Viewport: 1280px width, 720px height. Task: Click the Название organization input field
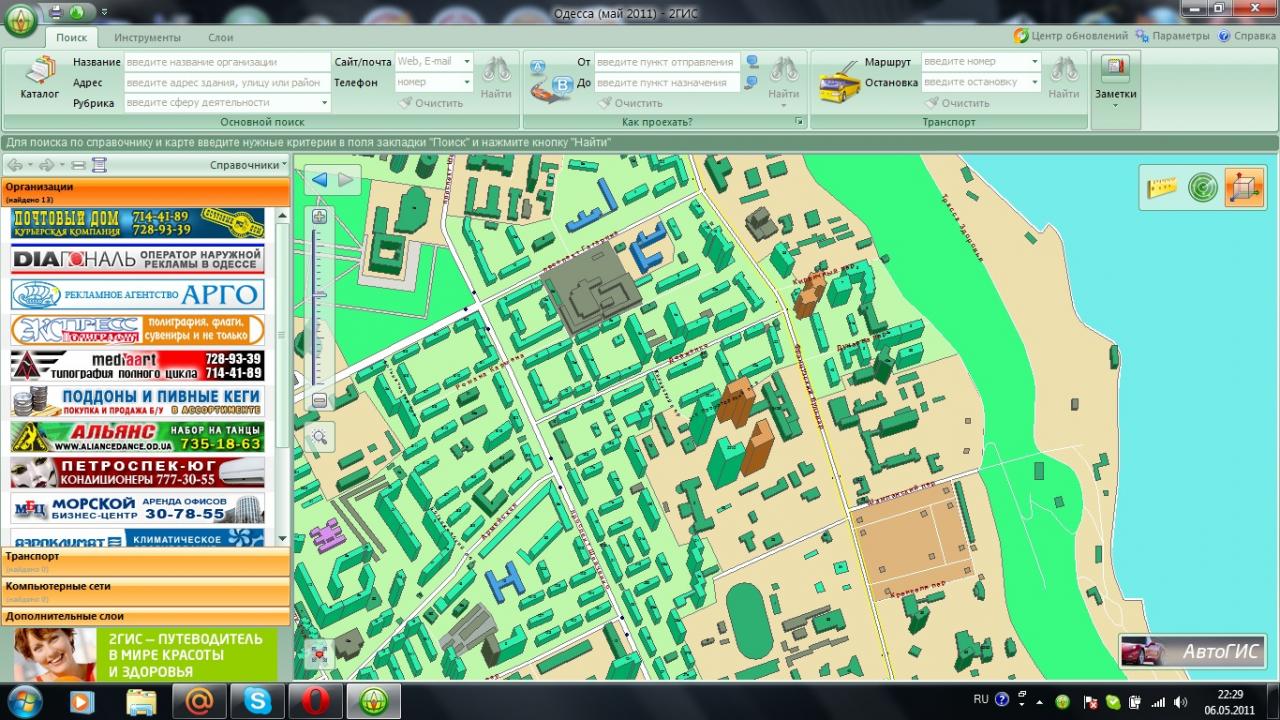[x=226, y=62]
